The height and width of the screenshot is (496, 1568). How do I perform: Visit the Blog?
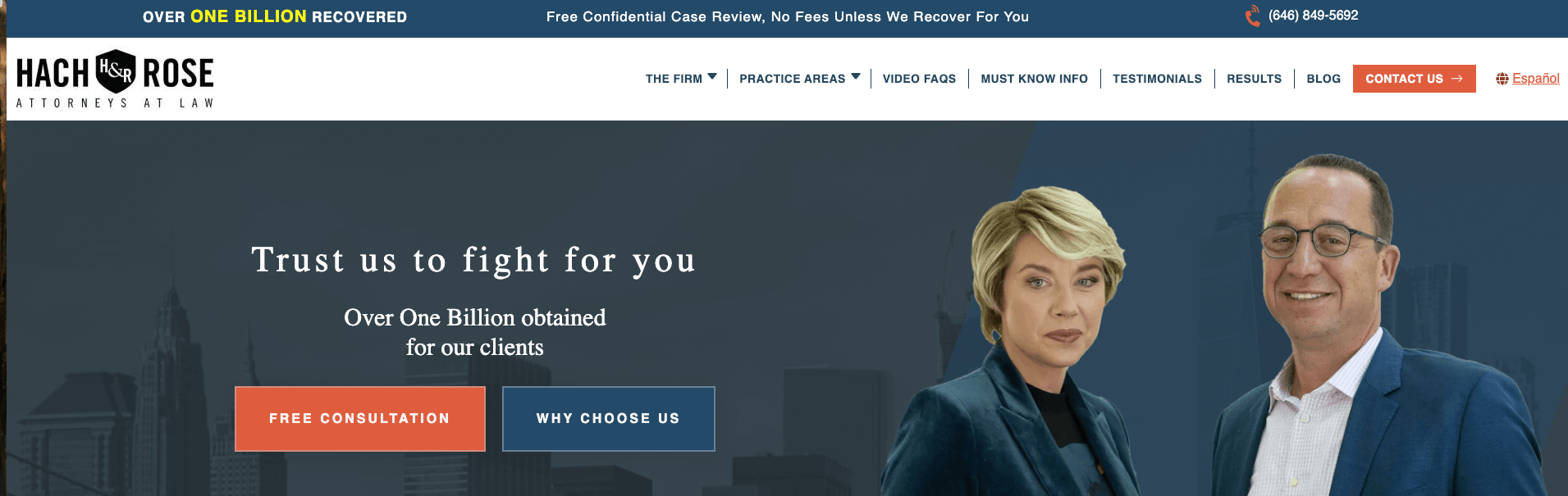[1323, 79]
